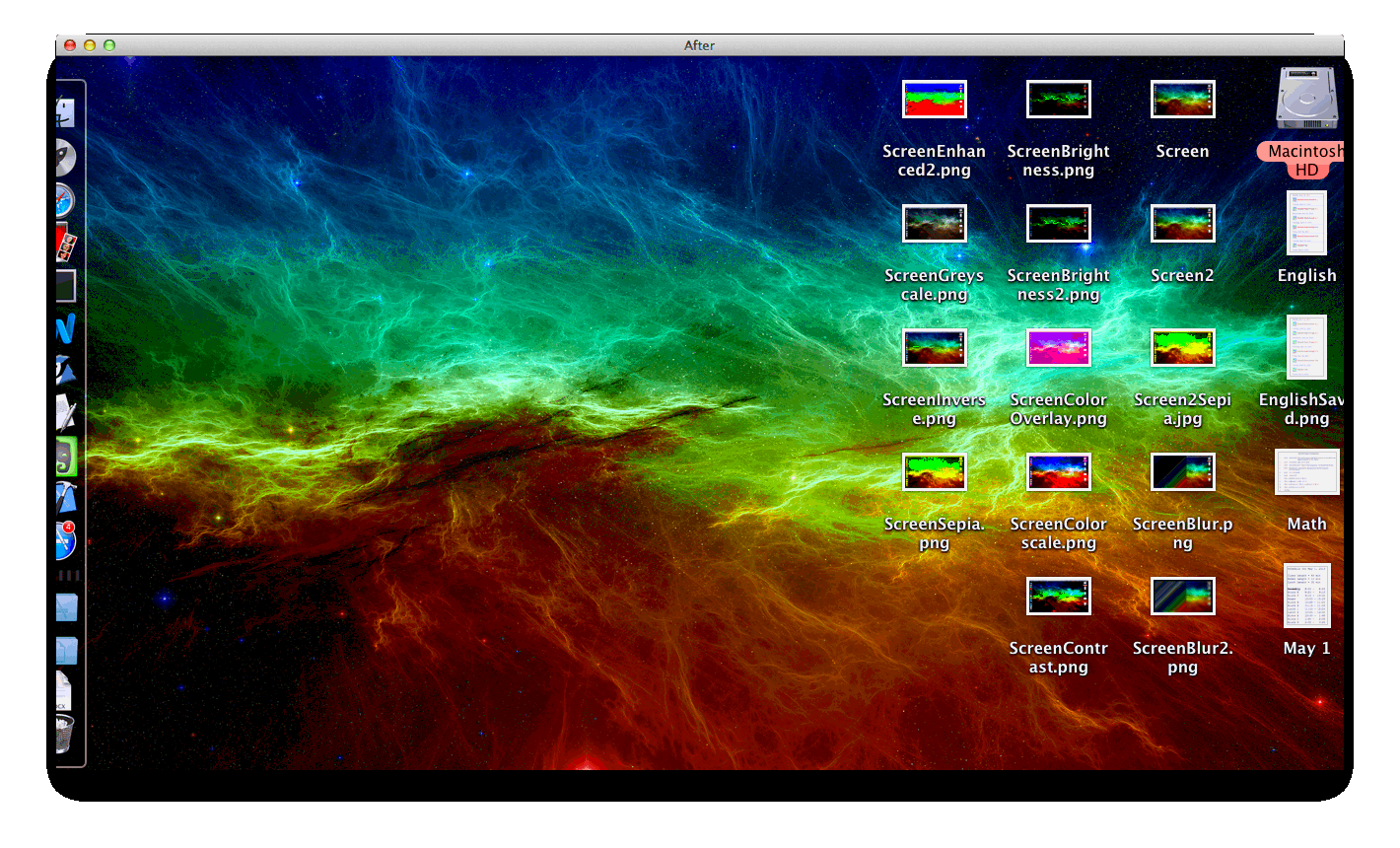
Task: Launch the Launchpad rocket icon in dock
Action: coord(65,157)
